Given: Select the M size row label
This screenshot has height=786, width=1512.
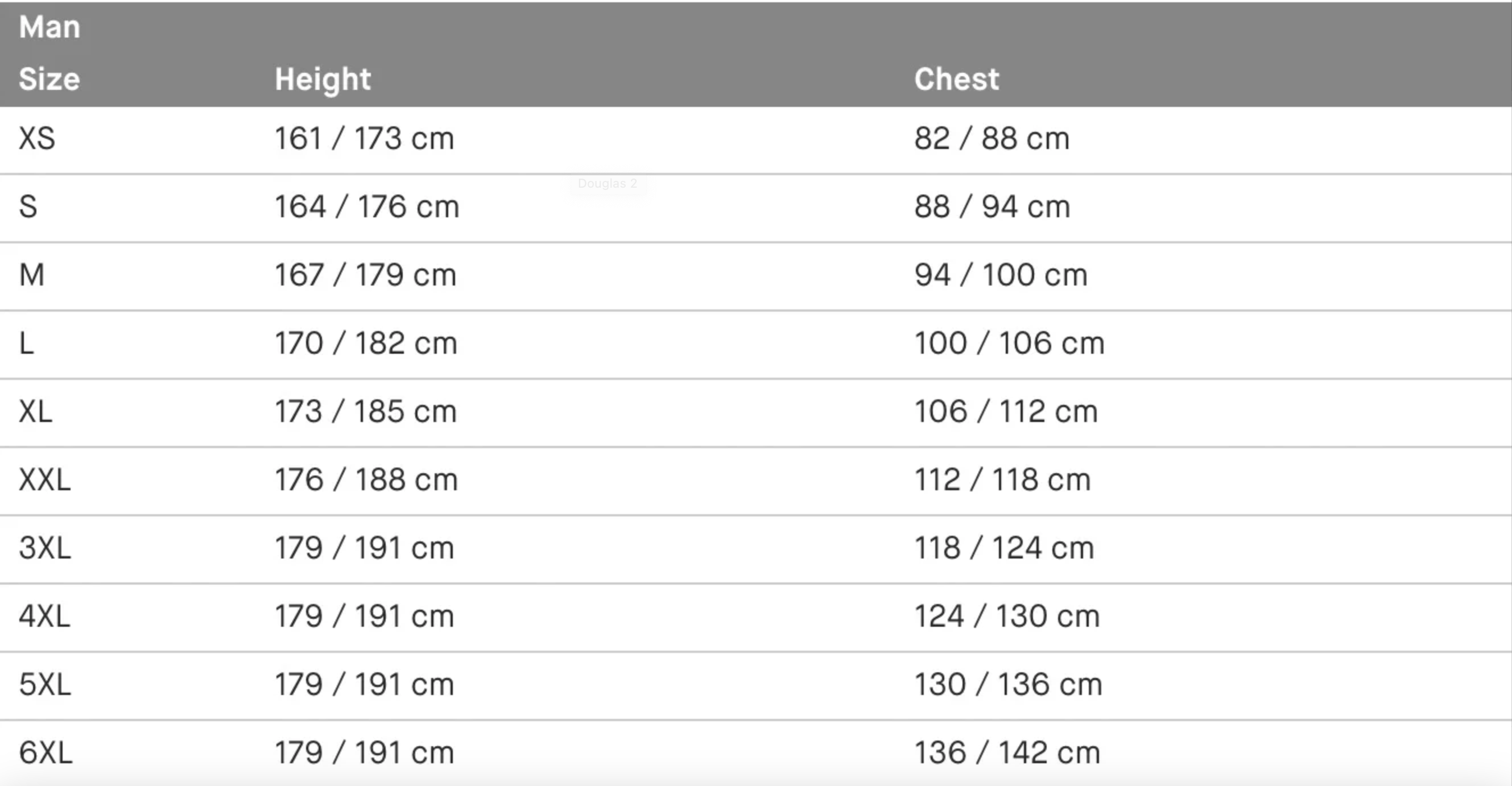Looking at the screenshot, I should 32,275.
